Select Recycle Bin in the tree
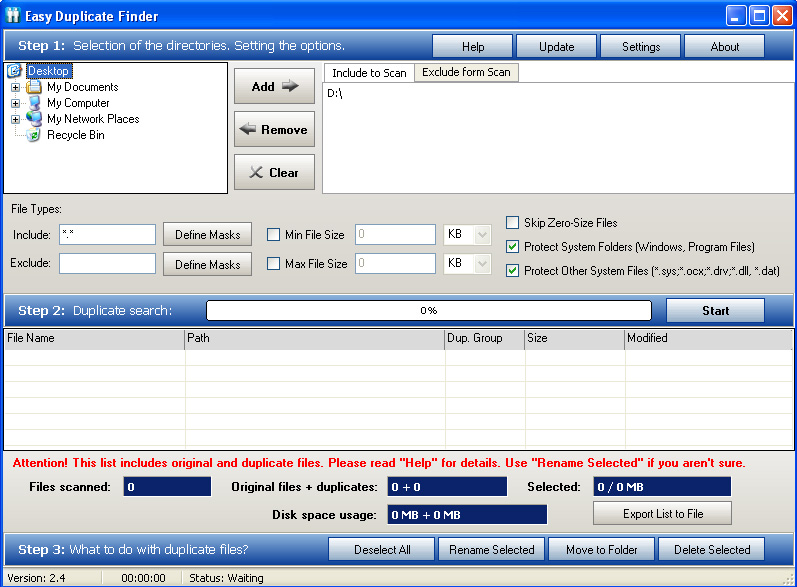 coord(76,135)
